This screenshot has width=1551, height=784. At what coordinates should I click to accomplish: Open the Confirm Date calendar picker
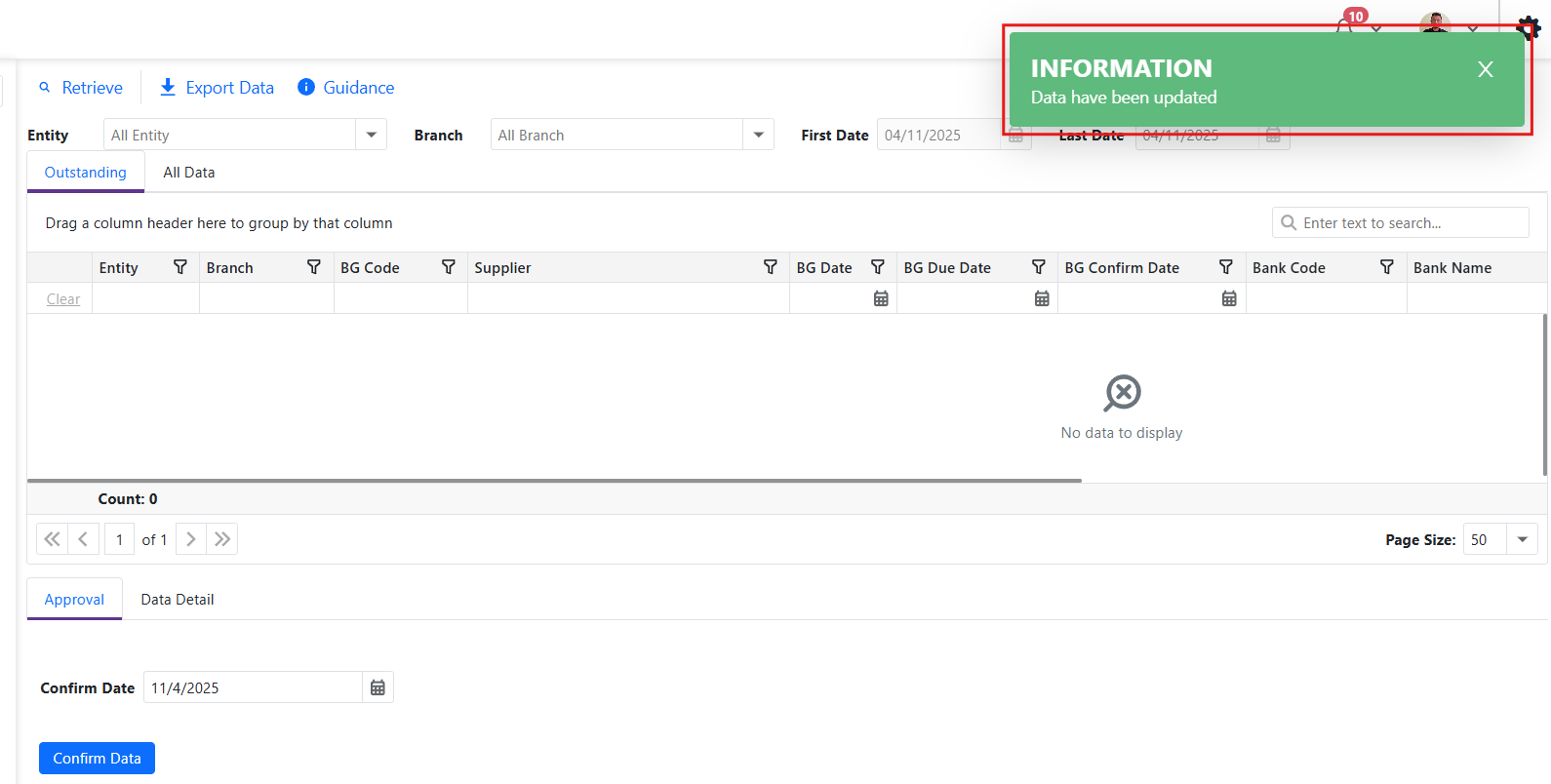[x=378, y=687]
